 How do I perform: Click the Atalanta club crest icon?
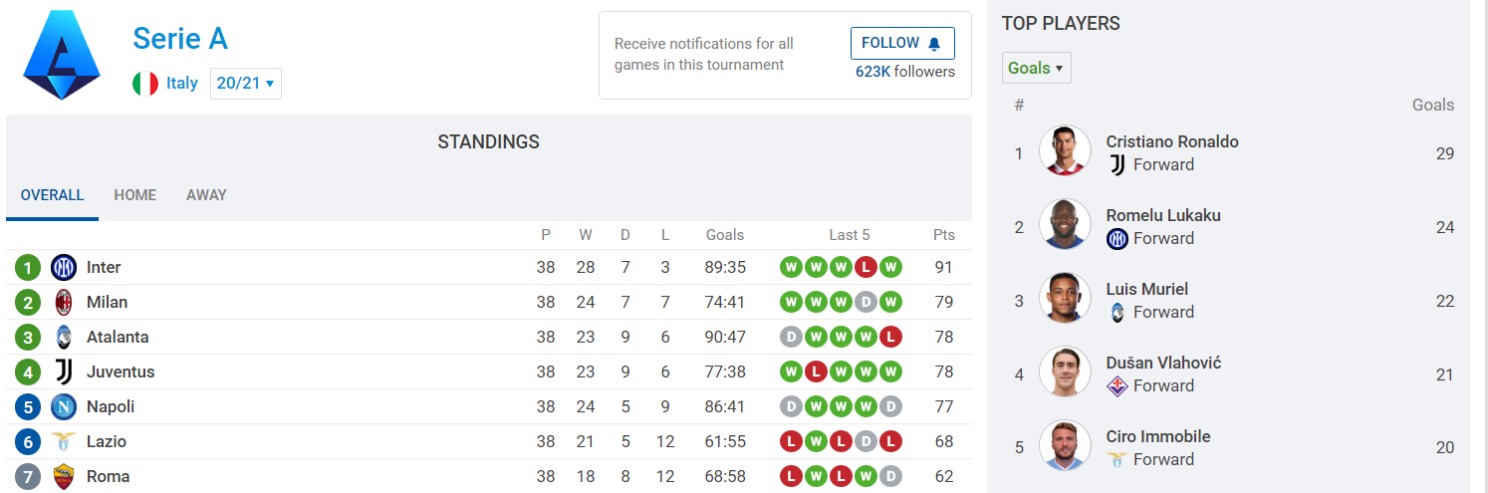coord(64,337)
